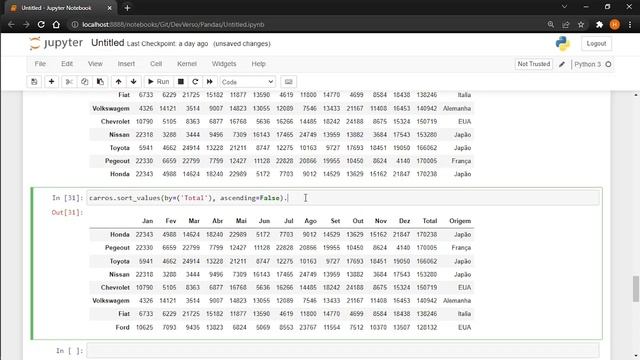640x360 pixels.
Task: Rename notebook by clicking the Untitled title
Action: pos(107,43)
